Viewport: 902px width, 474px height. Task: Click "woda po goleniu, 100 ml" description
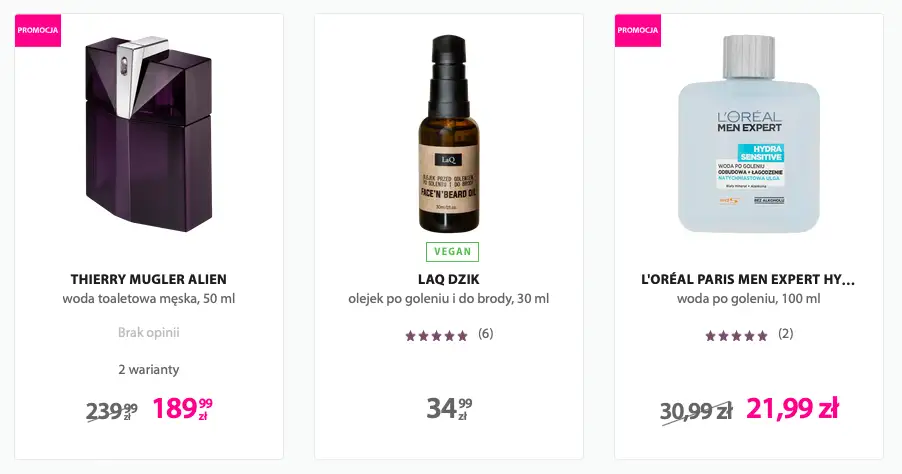click(x=749, y=299)
